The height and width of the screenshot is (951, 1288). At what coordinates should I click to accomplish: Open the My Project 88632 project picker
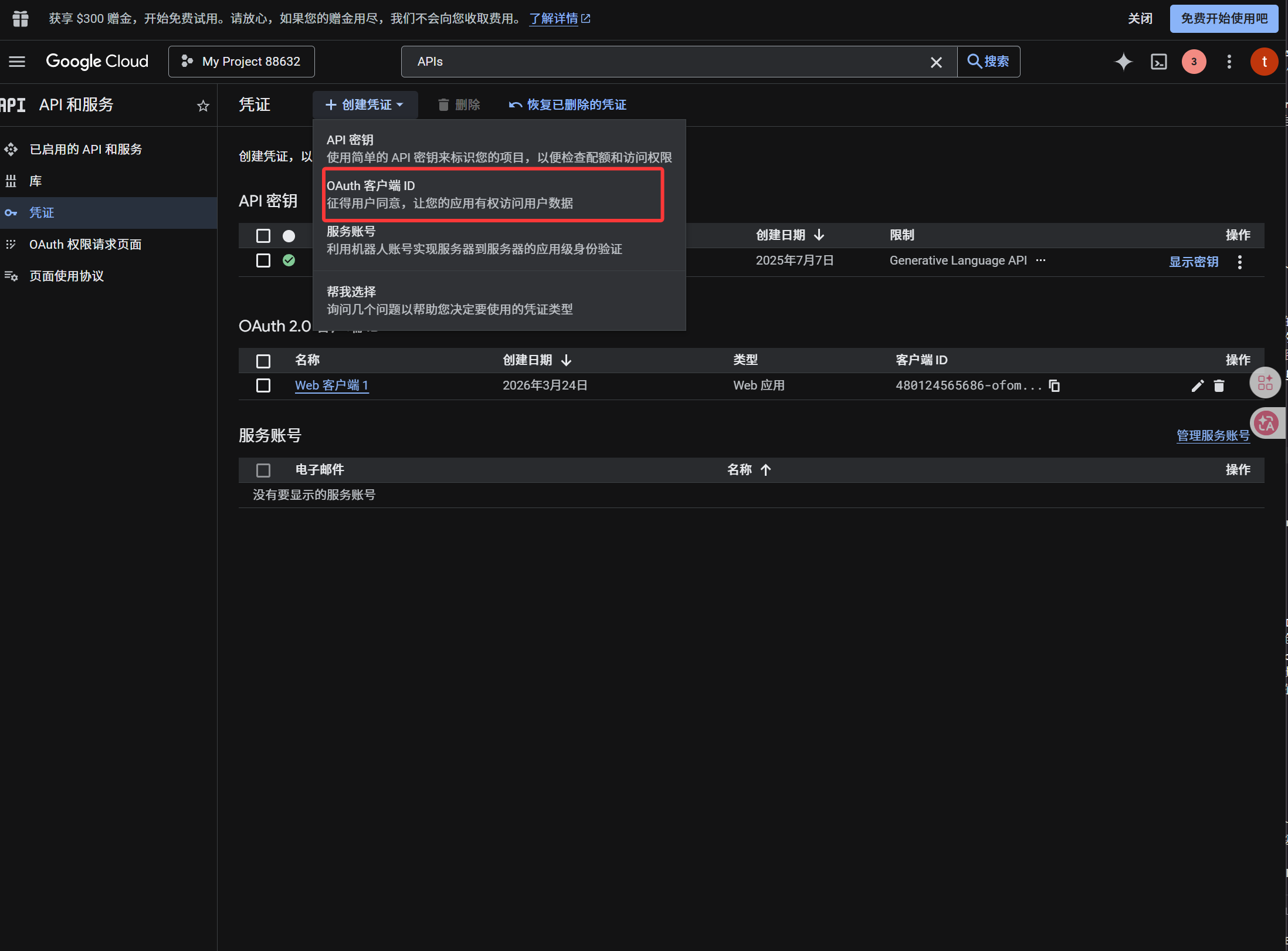pos(242,62)
